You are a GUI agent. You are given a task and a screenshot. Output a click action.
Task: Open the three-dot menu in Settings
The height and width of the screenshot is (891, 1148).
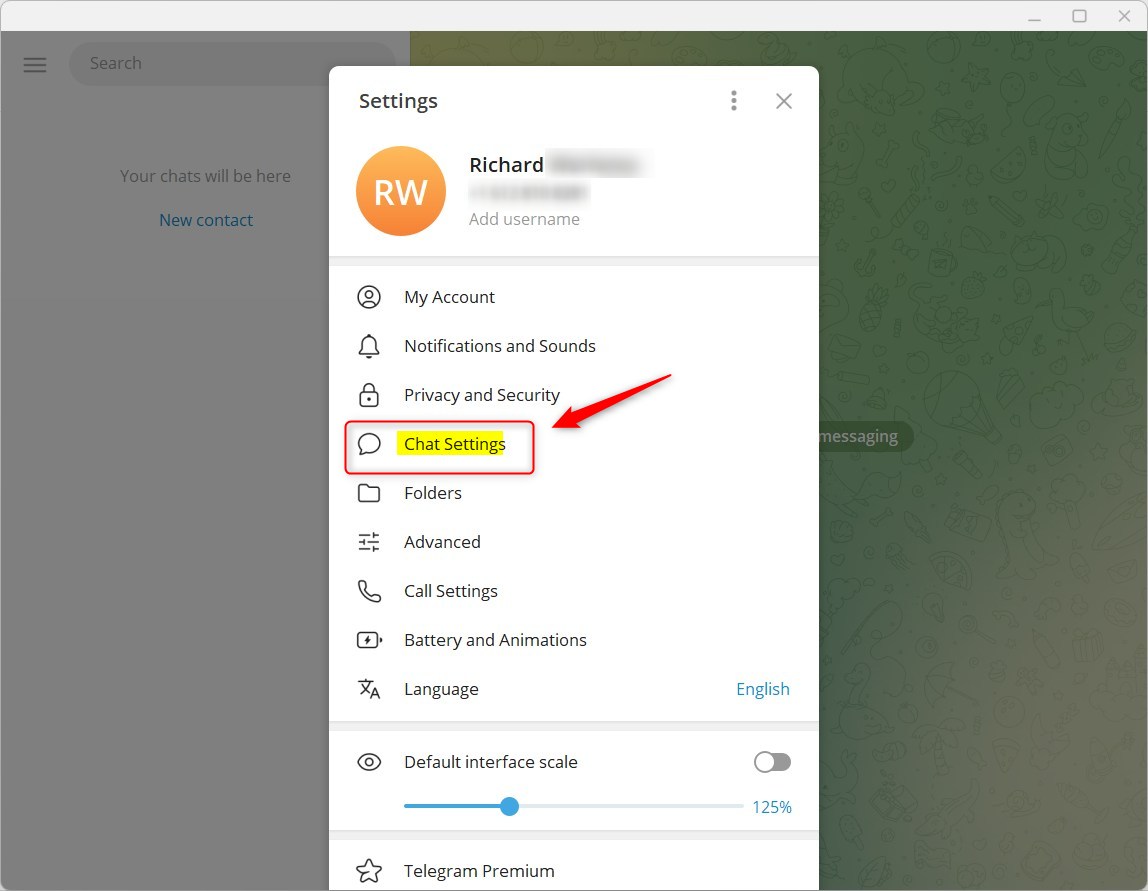coord(733,100)
